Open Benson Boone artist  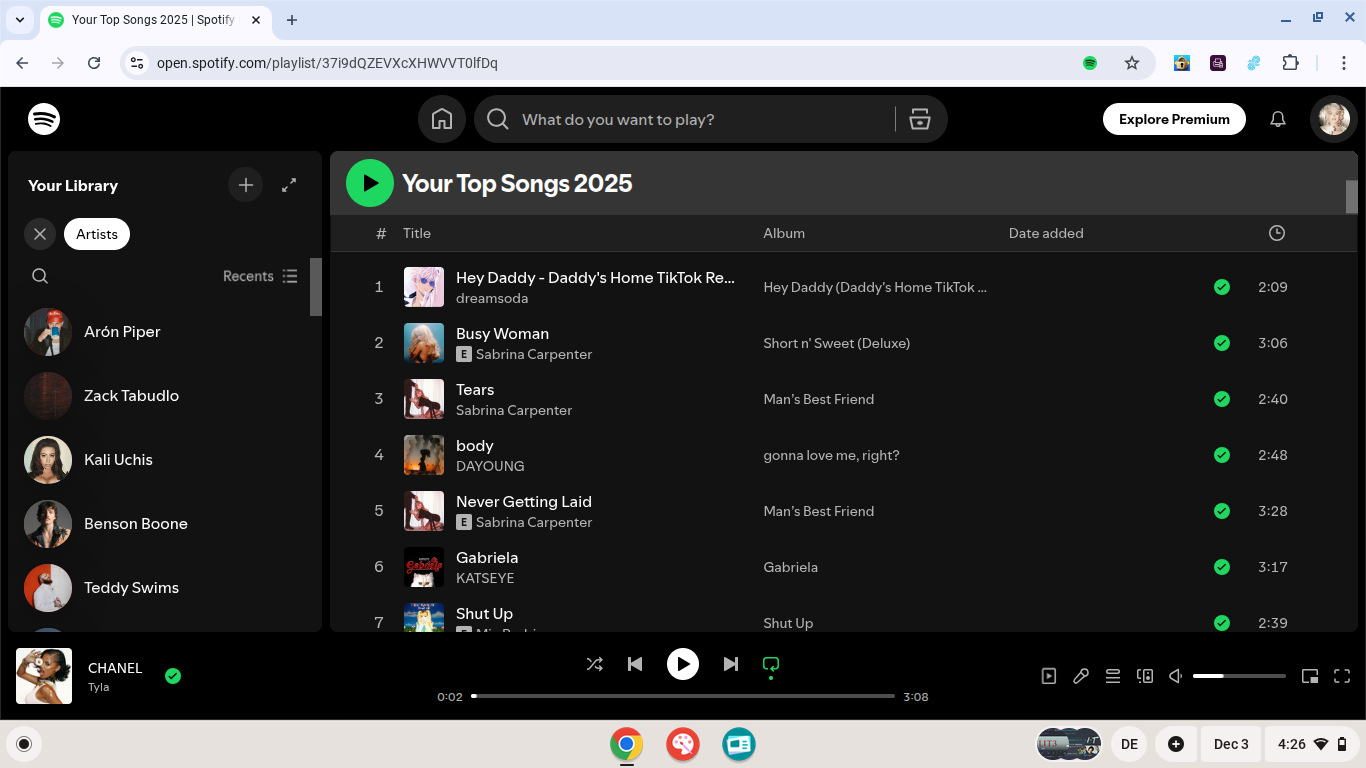[165, 524]
